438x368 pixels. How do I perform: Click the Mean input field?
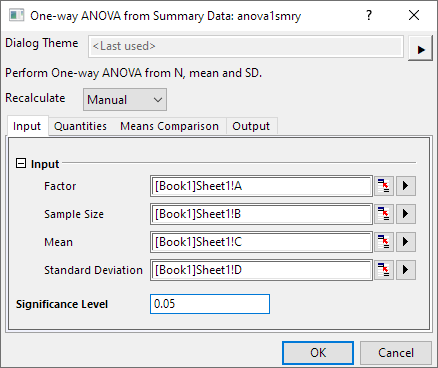(261, 242)
